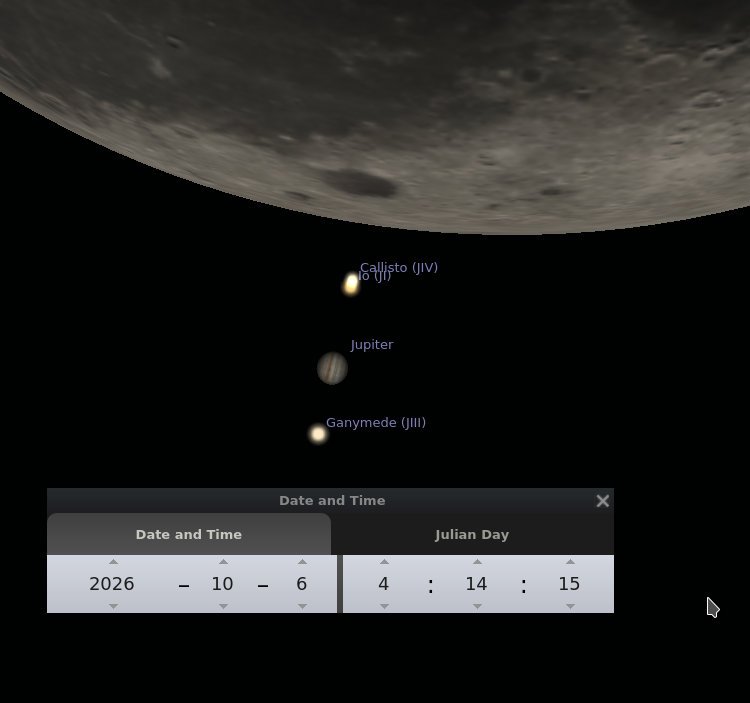The image size is (750, 703).
Task: Decrease the minutes with down arrow
Action: coord(477,606)
